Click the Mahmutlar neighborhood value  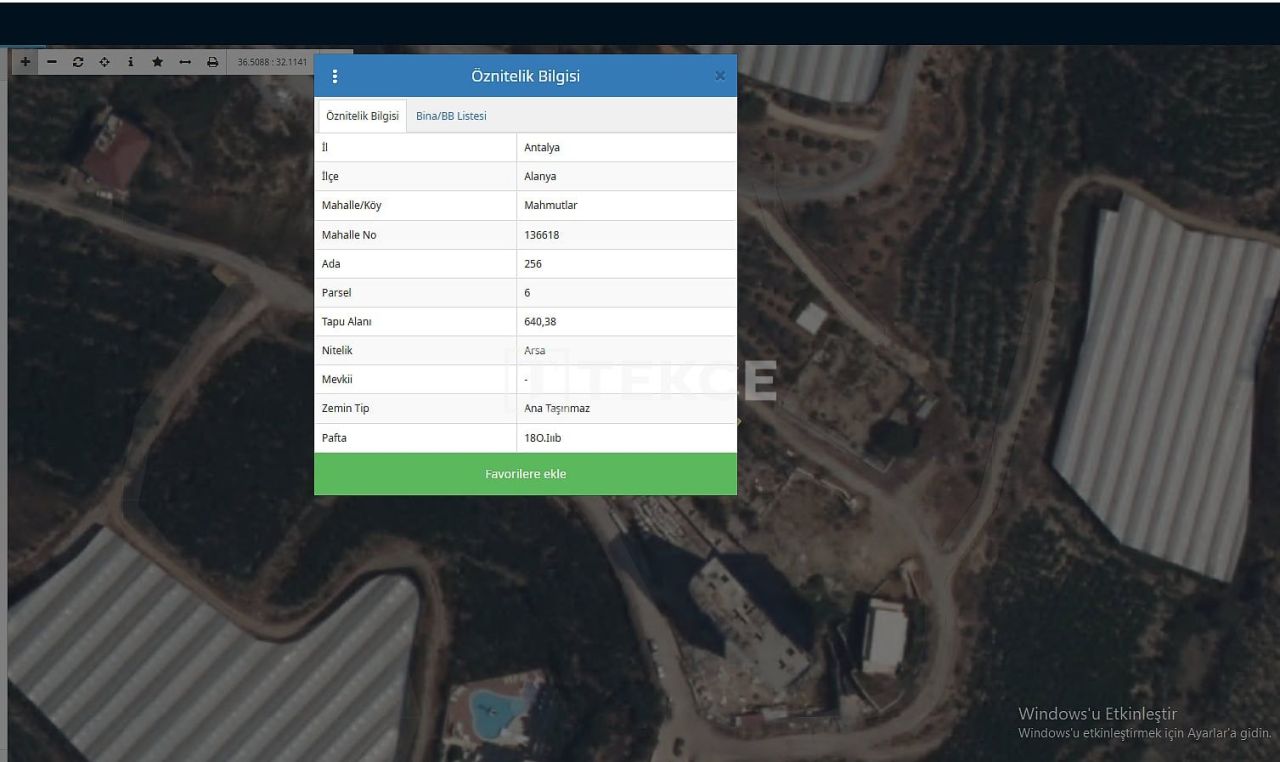pyautogui.click(x=551, y=206)
